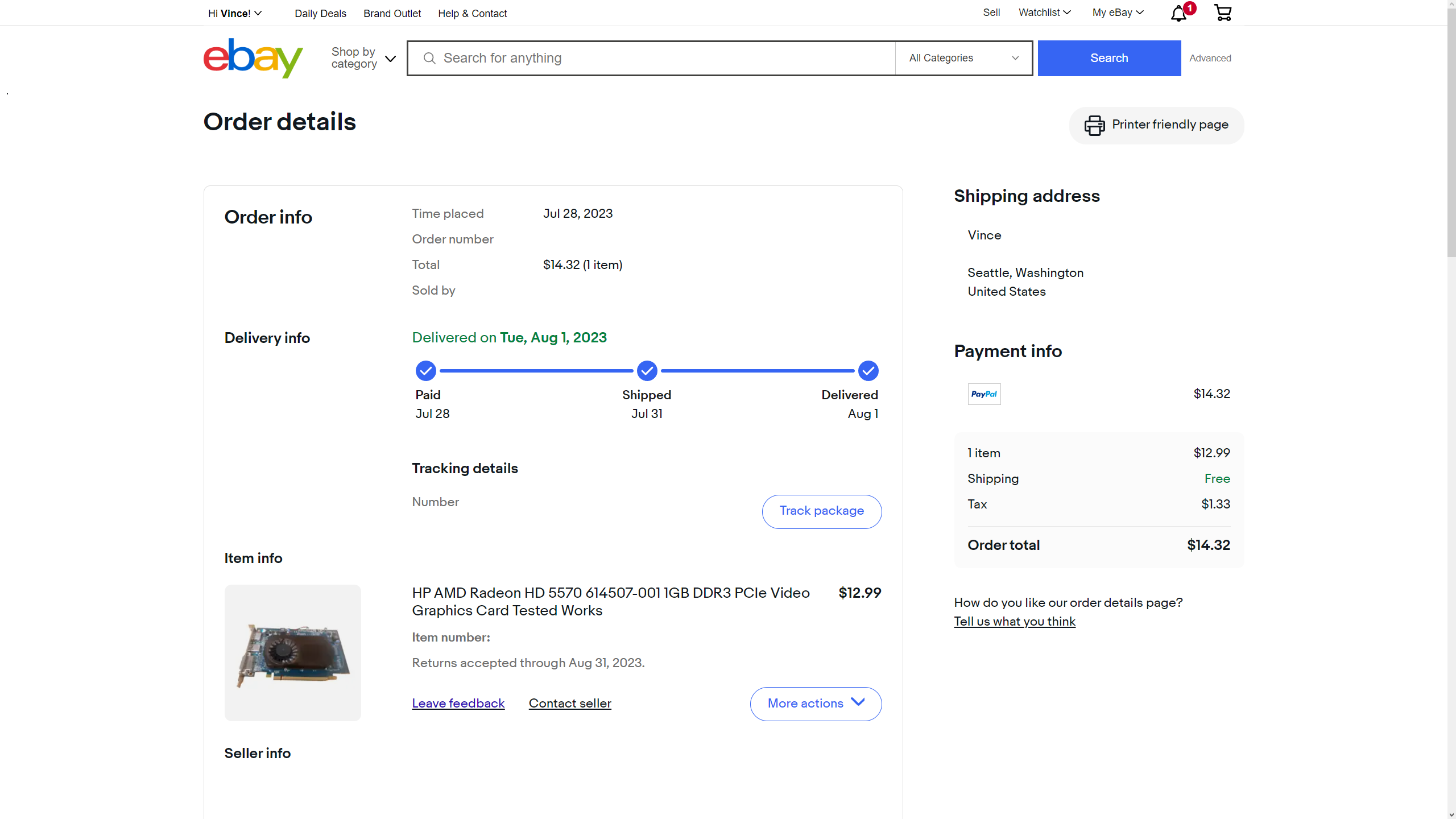Click the Contact seller link

click(x=570, y=704)
